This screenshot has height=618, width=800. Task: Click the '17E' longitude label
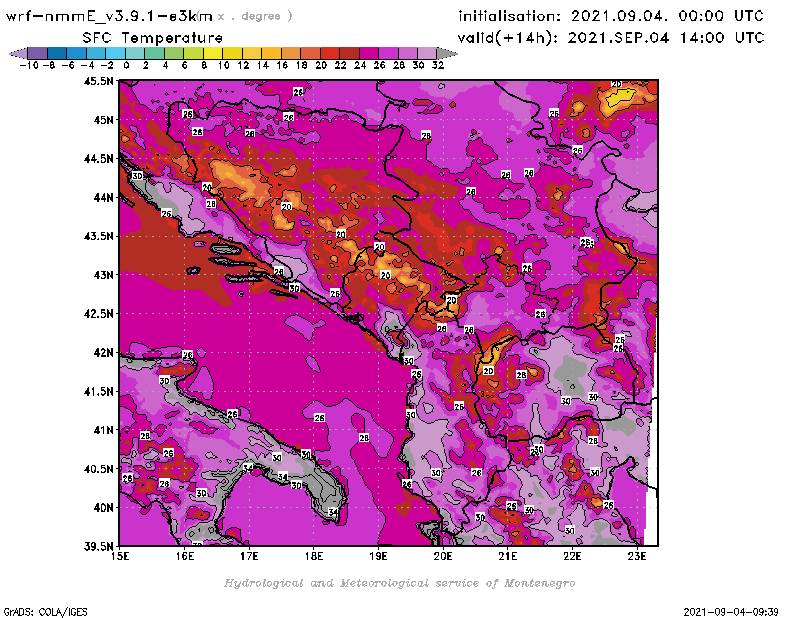249,556
